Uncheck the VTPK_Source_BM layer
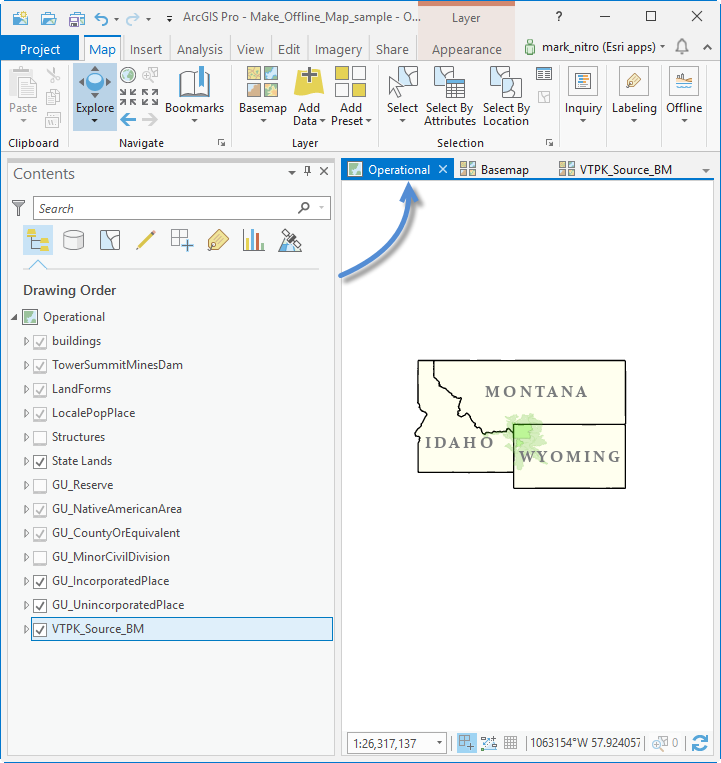Screen dimensions: 721x763 [x=40, y=630]
